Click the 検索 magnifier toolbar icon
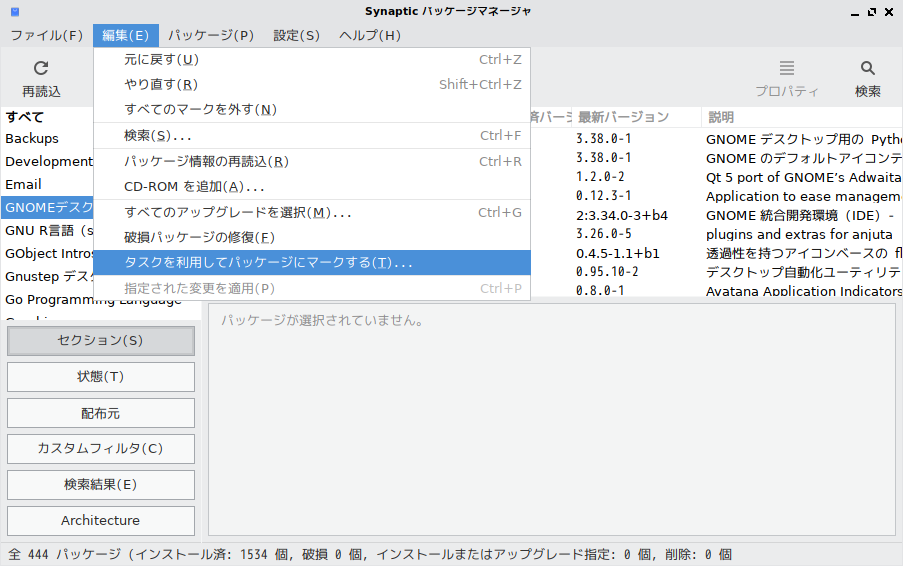903x566 pixels. (867, 68)
